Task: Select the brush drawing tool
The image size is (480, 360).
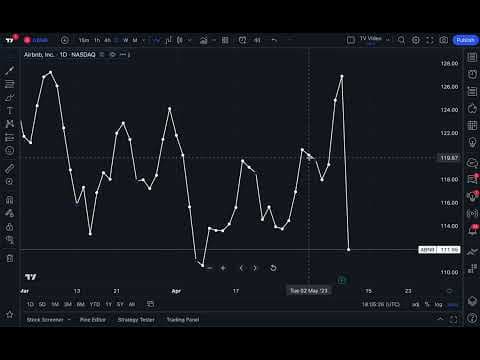Action: pyautogui.click(x=10, y=97)
